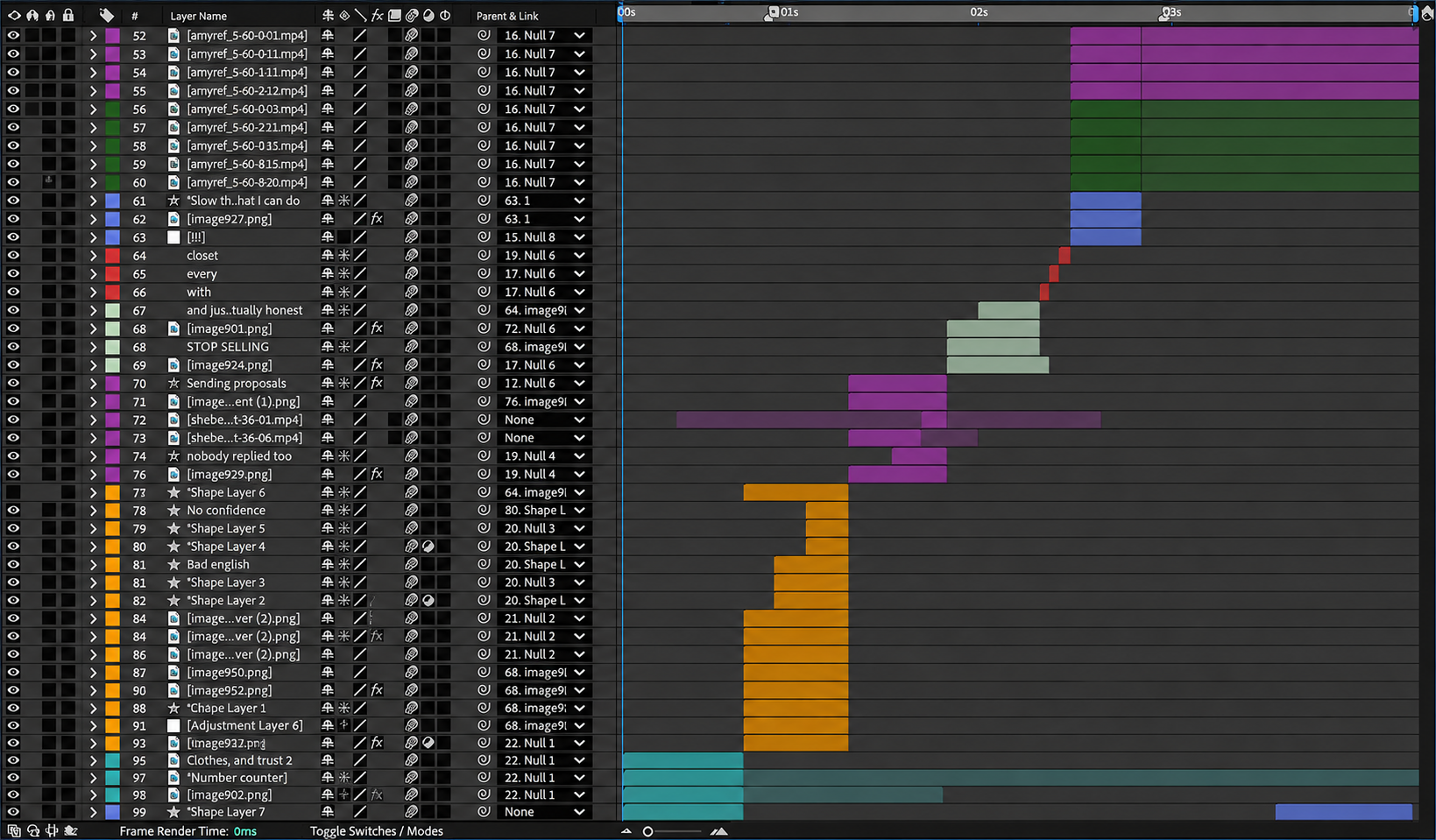Click the Frame Blending column header icon
The width and height of the screenshot is (1436, 840).
pyautogui.click(x=394, y=15)
